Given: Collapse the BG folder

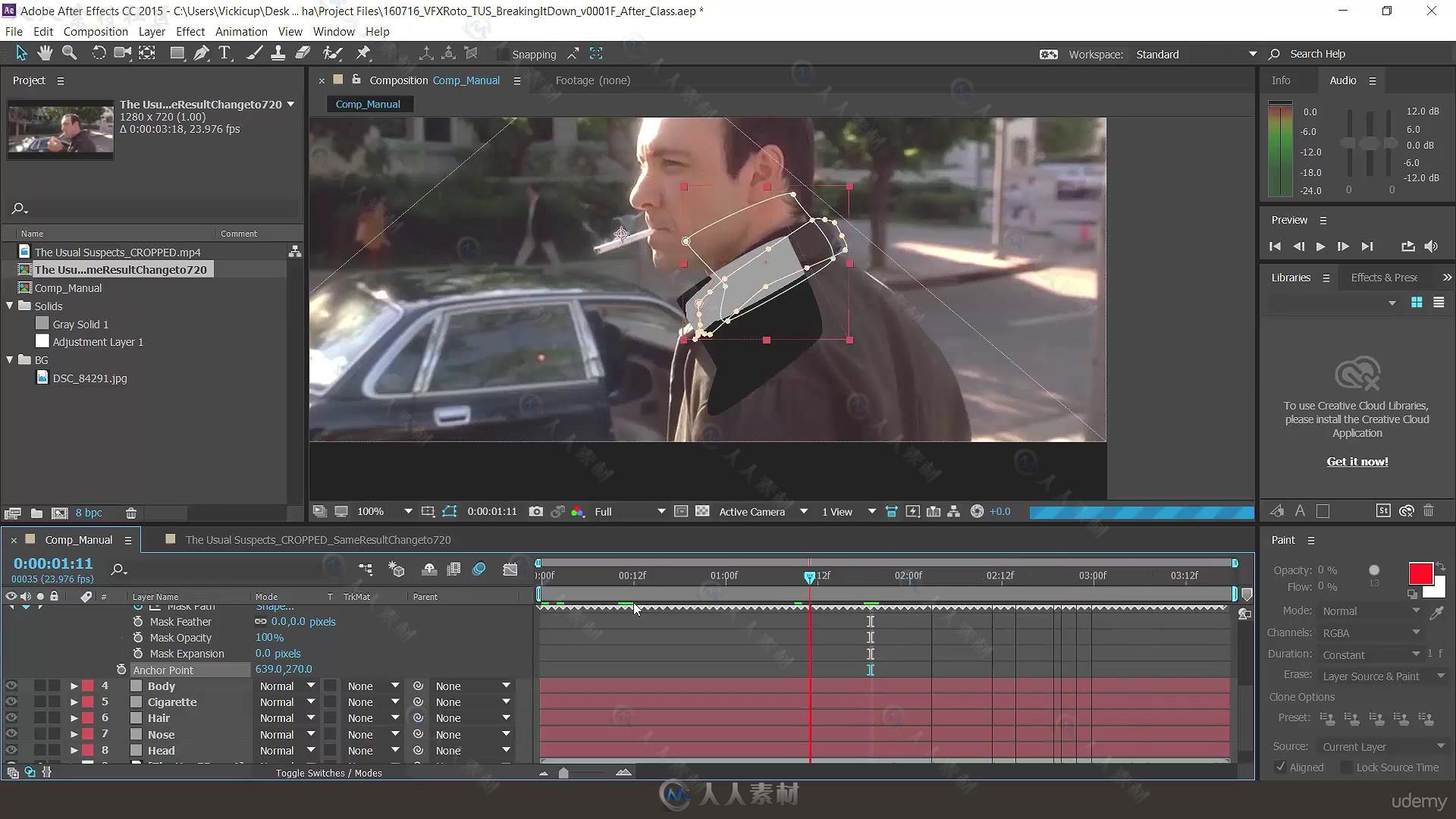Looking at the screenshot, I should pos(10,359).
